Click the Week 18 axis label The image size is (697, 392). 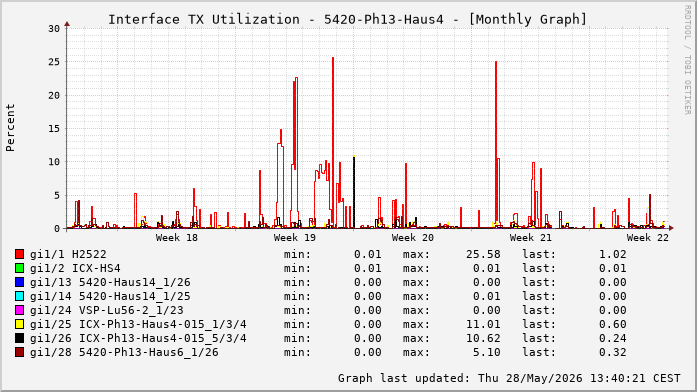[x=176, y=238]
